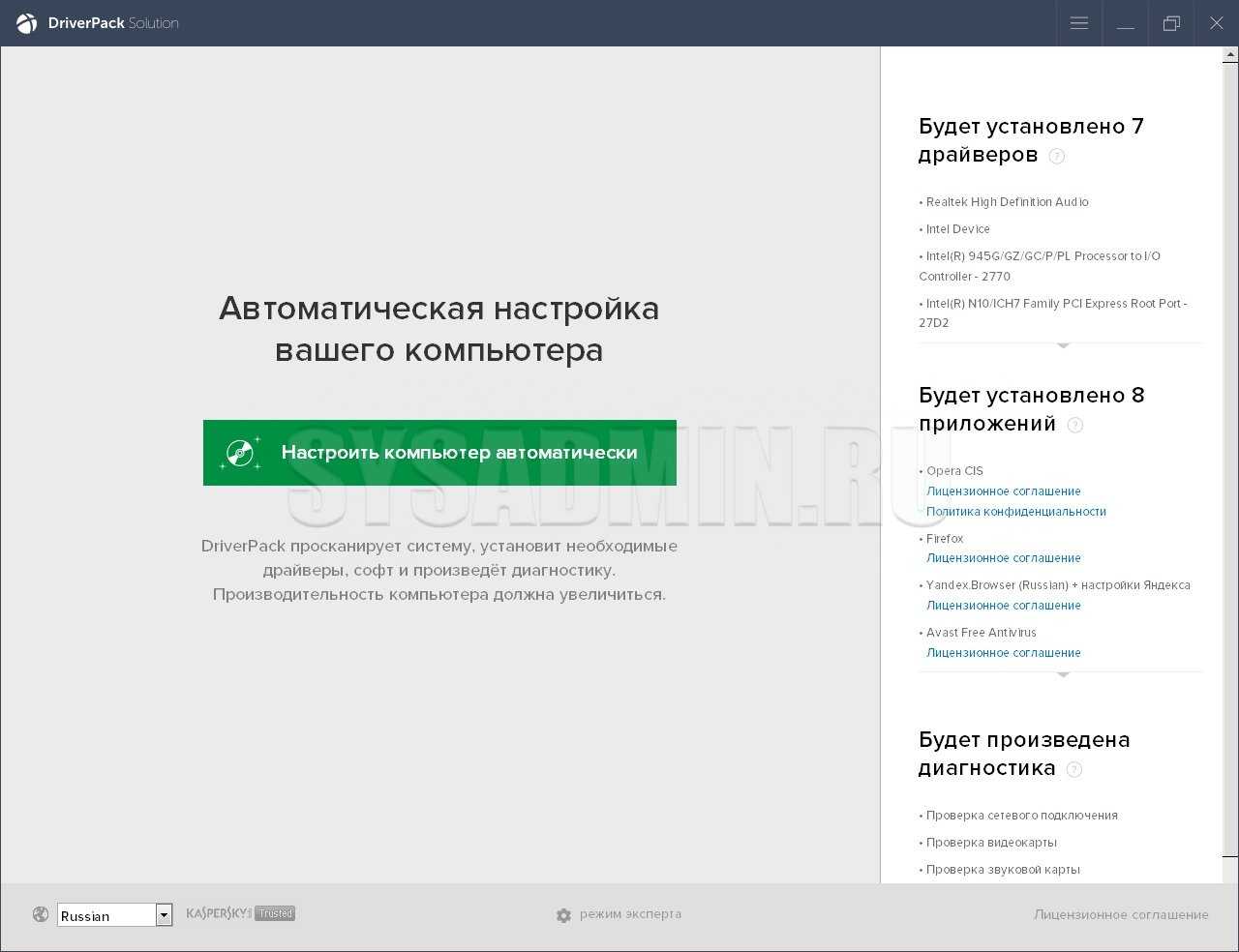Click help icon next to drivers heading
Screen dimensions: 1239x952
[1057, 156]
